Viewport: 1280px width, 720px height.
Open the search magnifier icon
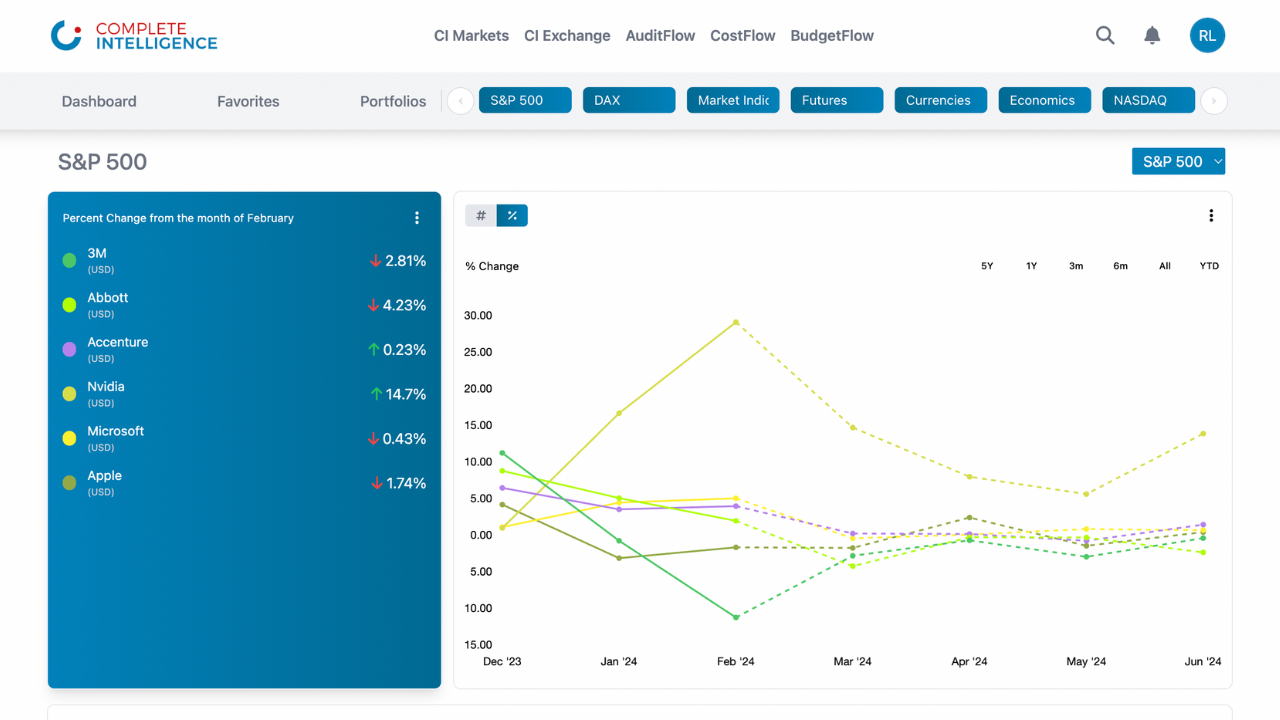click(x=1105, y=35)
